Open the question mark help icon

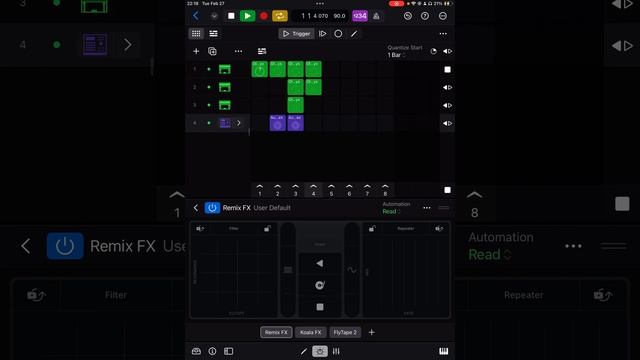[x=425, y=16]
